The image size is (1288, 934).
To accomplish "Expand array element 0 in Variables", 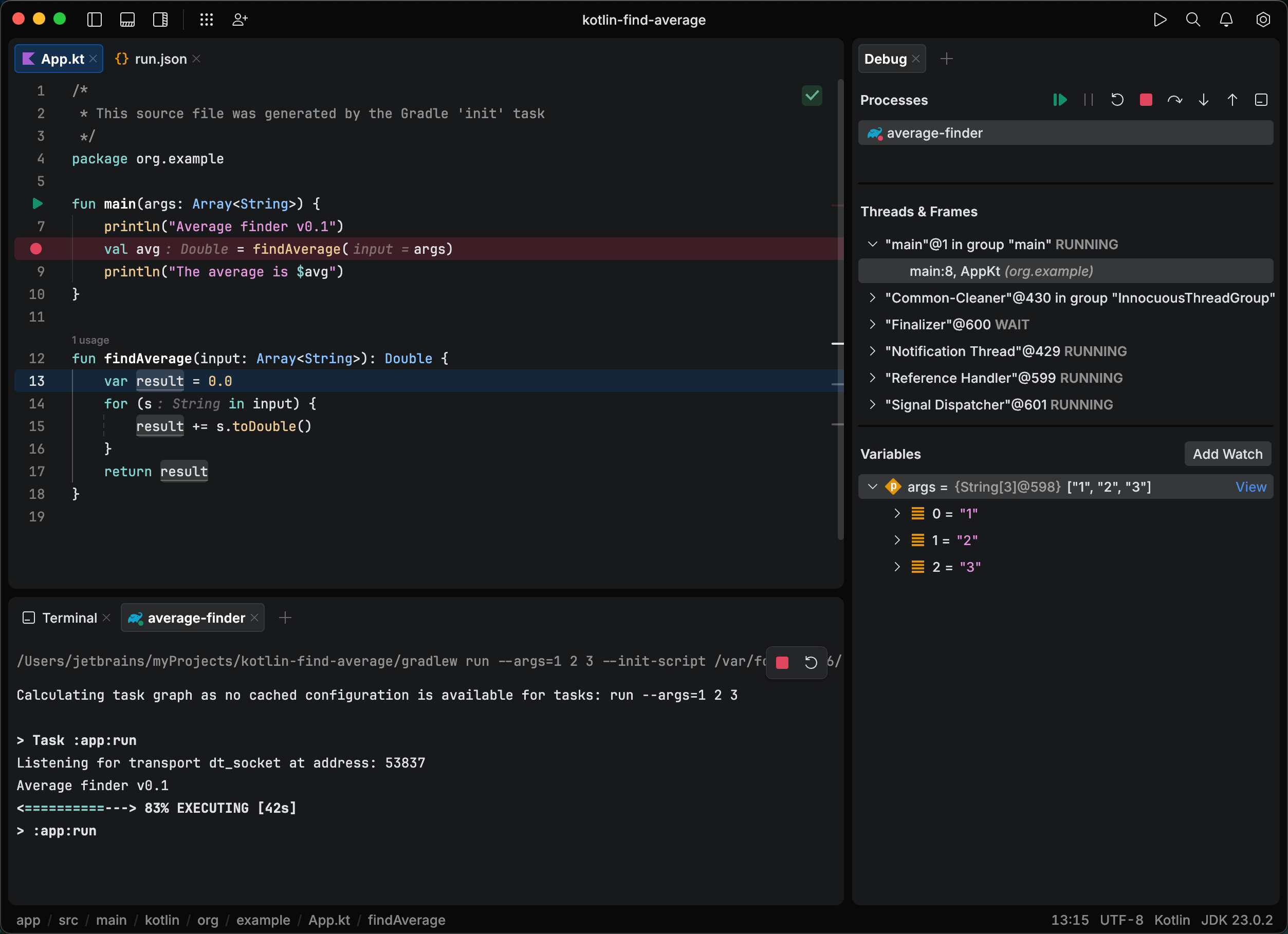I will [x=897, y=513].
